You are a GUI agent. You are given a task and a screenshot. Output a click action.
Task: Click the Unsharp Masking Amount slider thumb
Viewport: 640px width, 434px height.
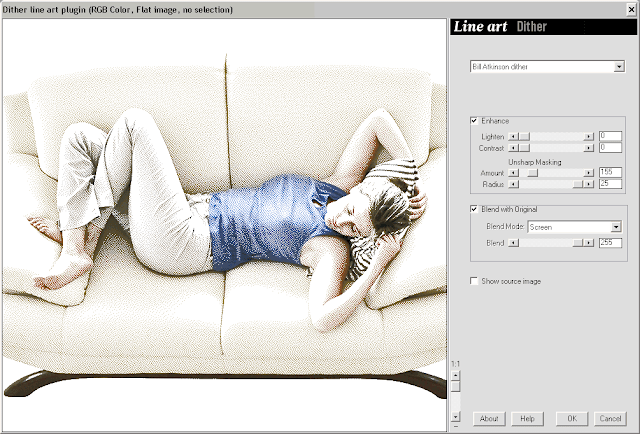tap(533, 173)
